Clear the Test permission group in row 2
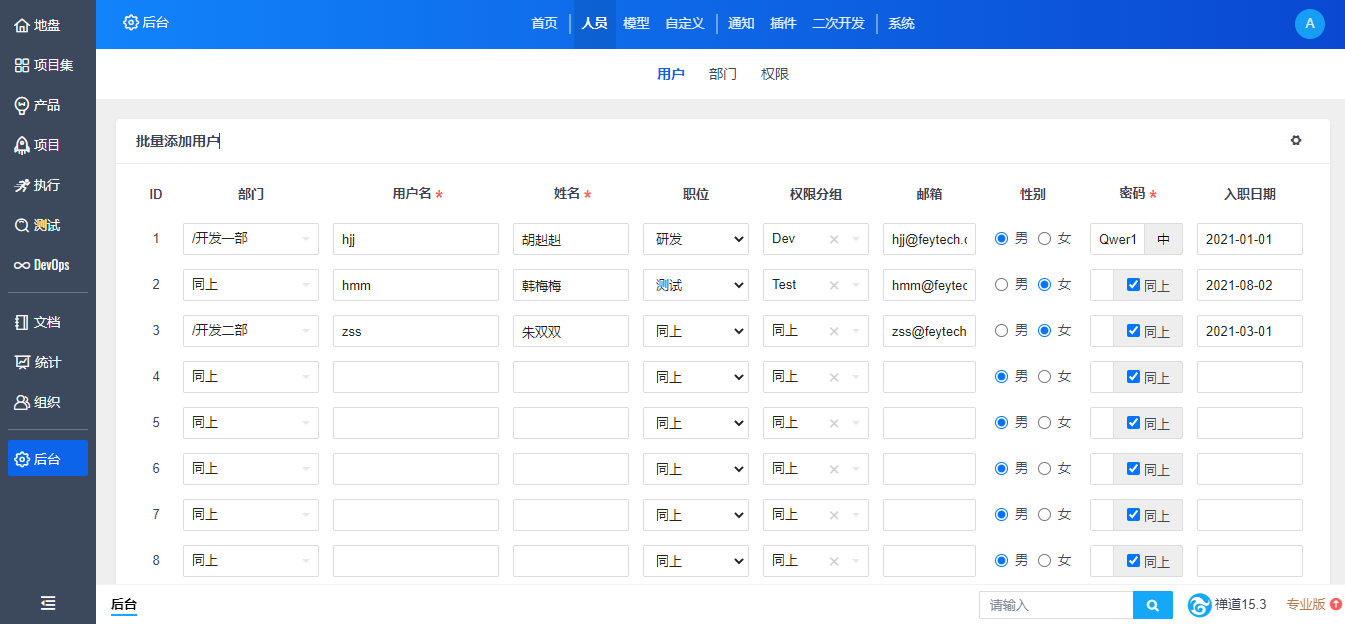 834,285
